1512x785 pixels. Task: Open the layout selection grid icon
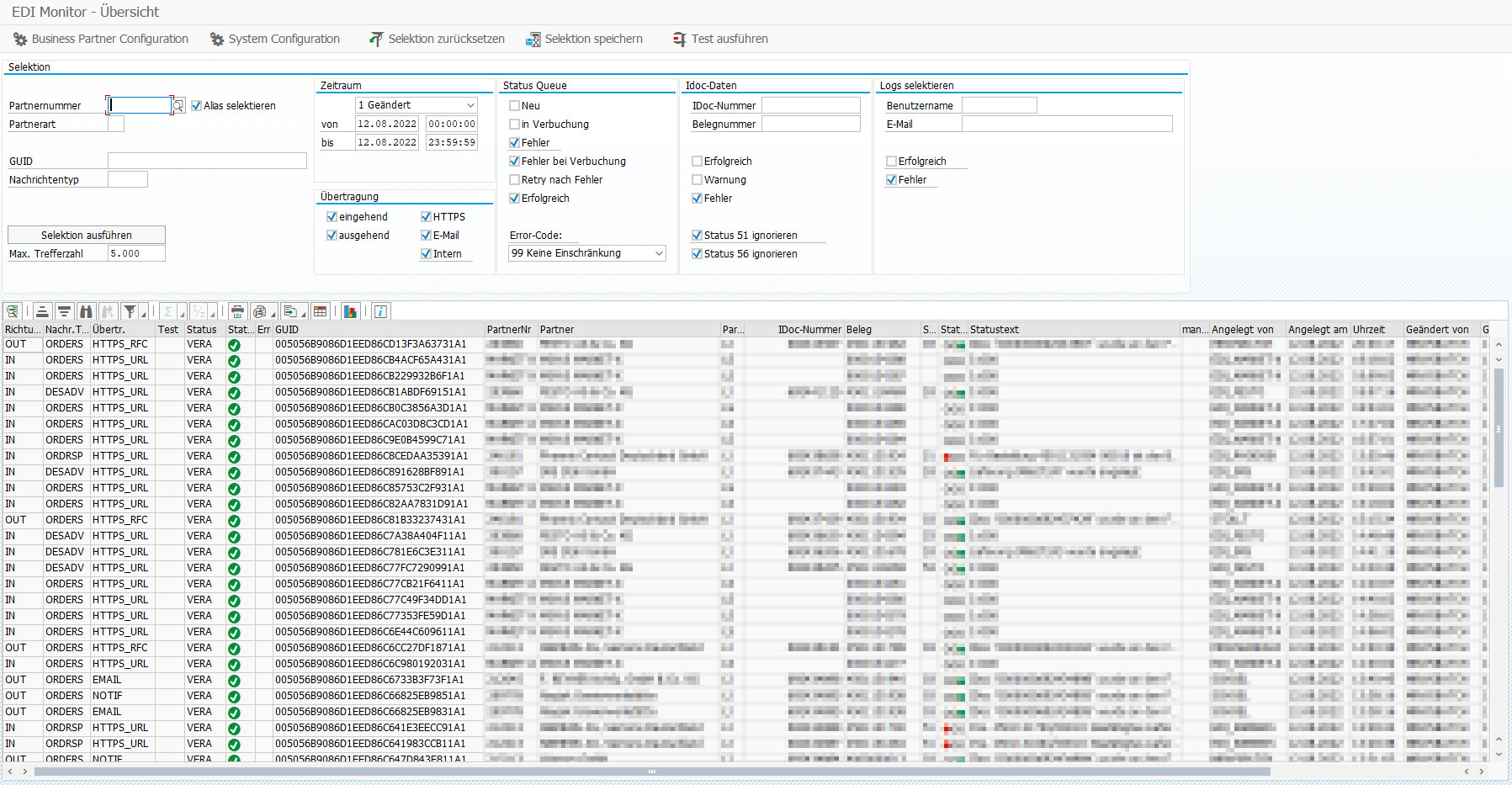click(x=321, y=311)
